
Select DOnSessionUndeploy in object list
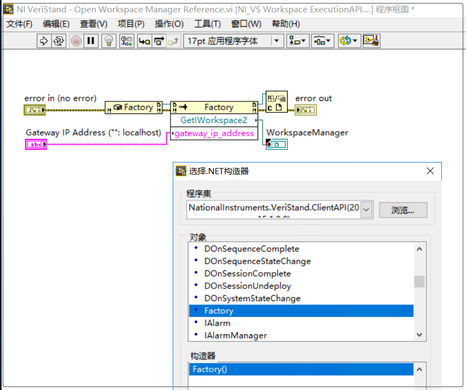pos(248,286)
